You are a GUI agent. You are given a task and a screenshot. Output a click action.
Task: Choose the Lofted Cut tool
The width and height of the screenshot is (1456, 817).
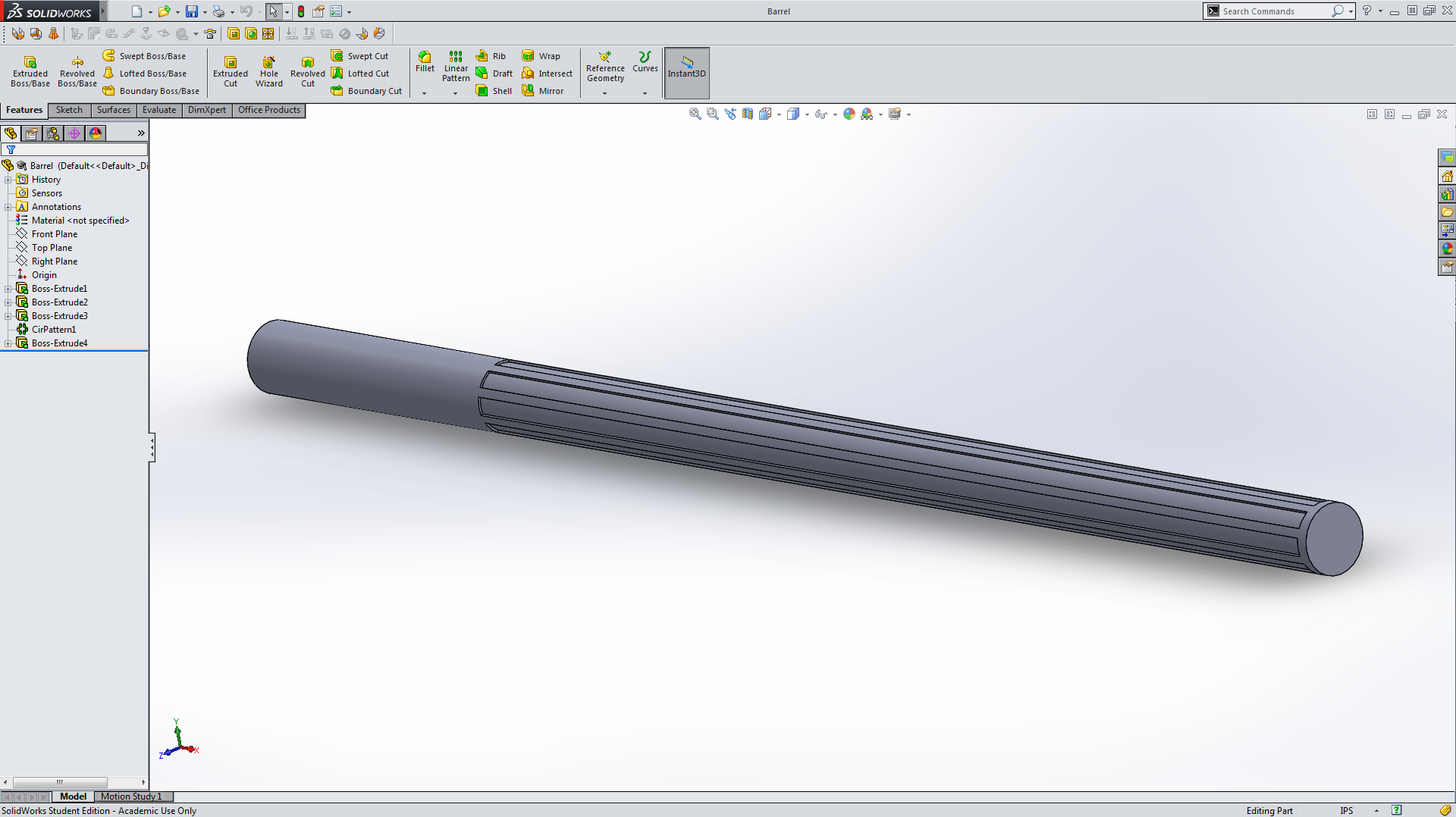click(360, 74)
